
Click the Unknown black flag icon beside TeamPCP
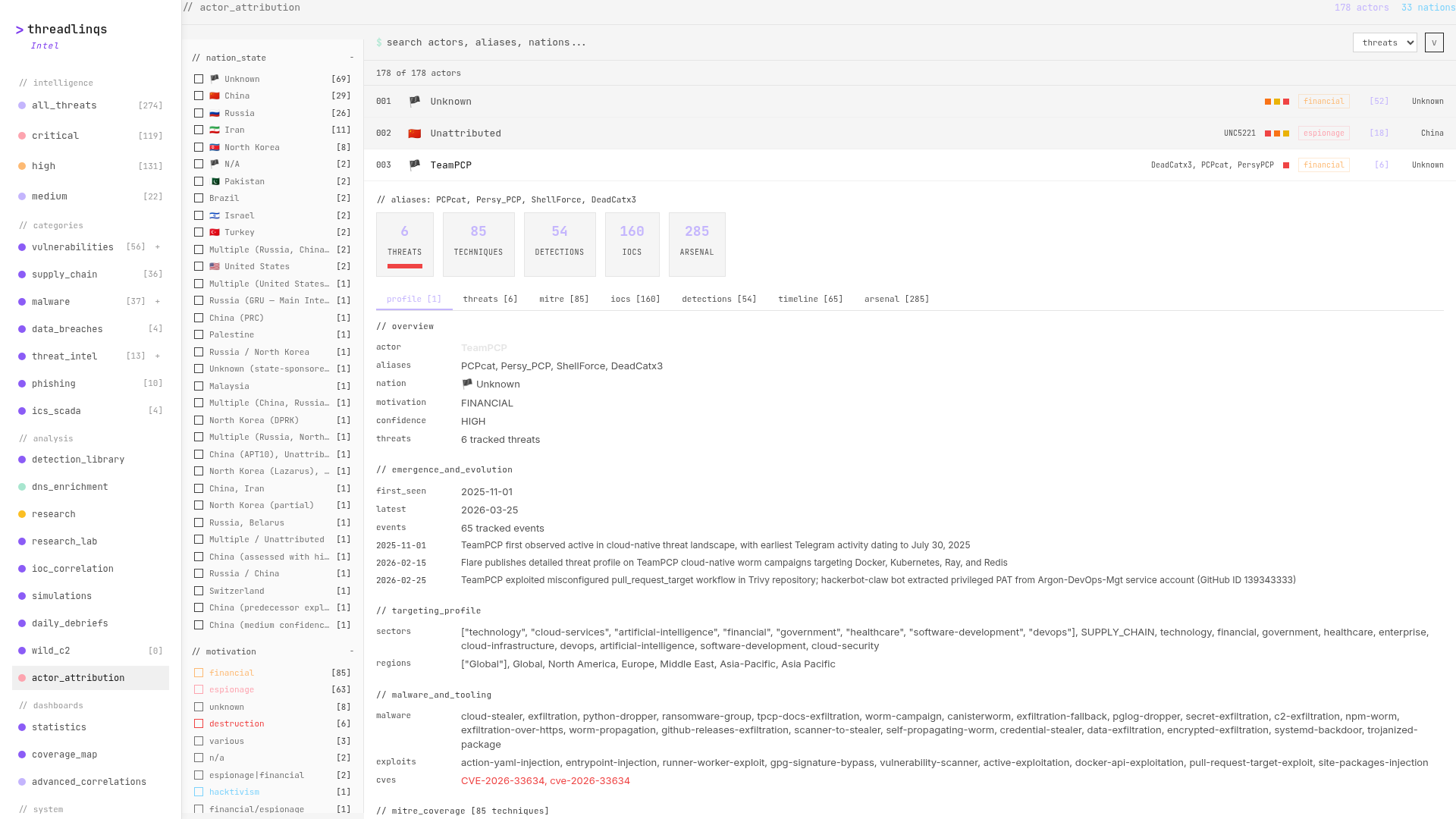414,165
